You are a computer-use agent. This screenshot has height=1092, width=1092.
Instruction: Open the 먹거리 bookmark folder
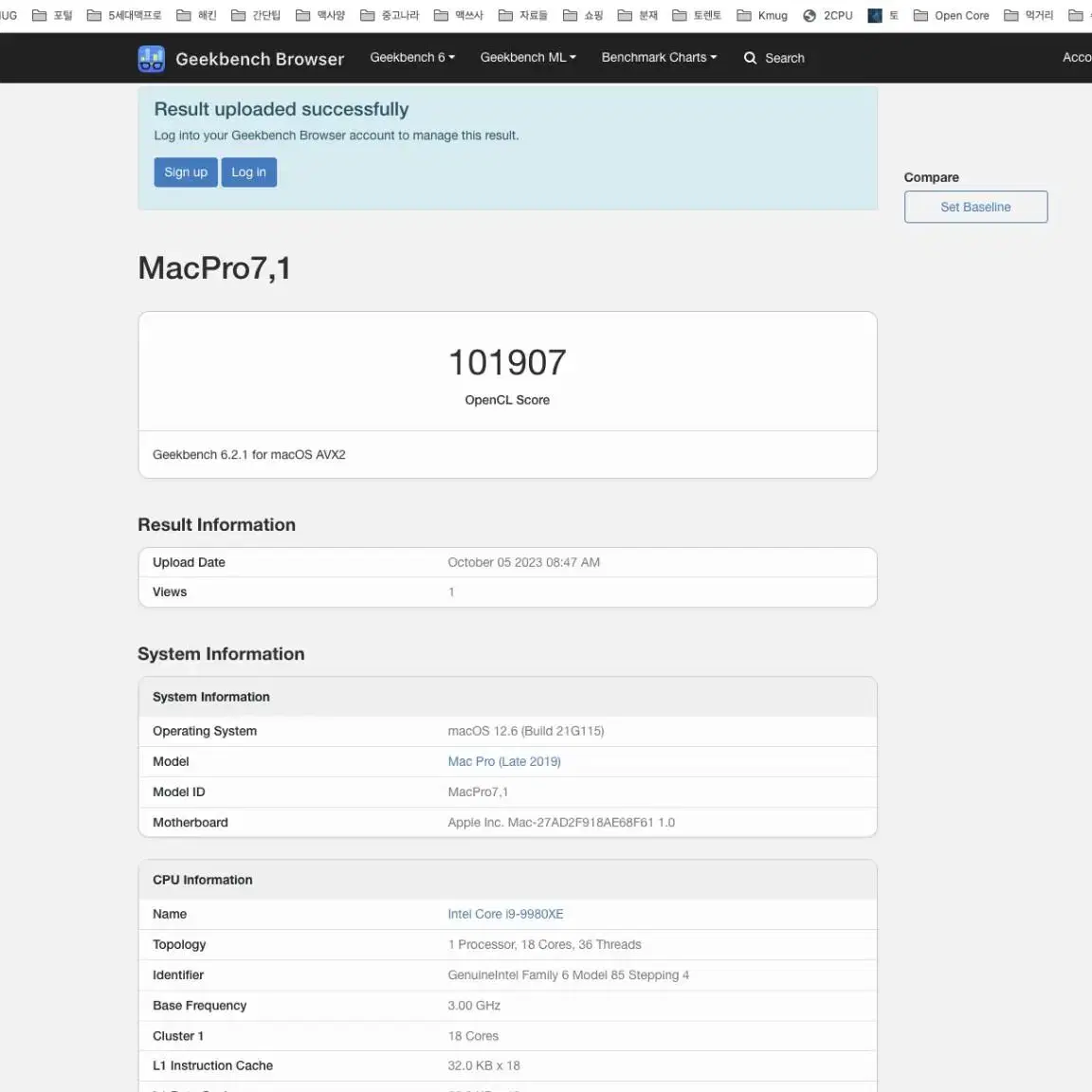(x=1028, y=15)
